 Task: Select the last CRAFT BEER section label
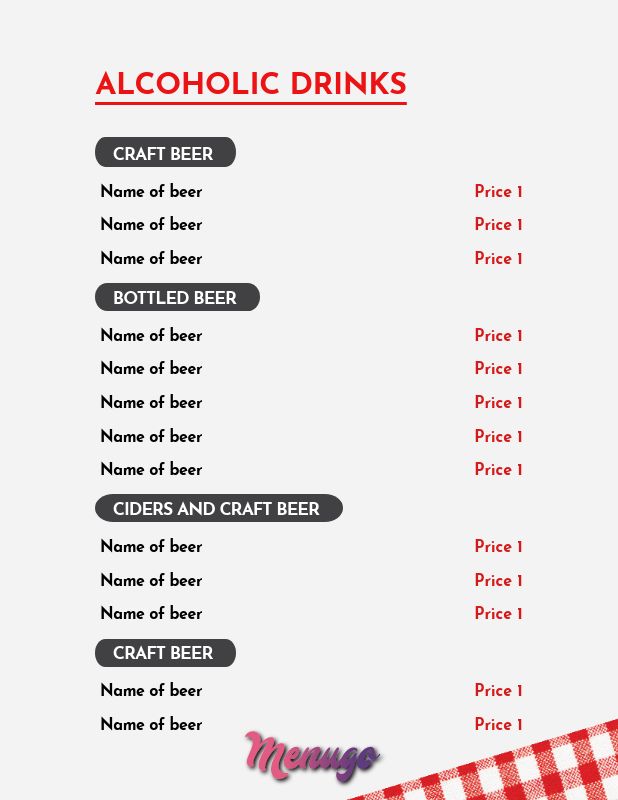click(x=165, y=653)
